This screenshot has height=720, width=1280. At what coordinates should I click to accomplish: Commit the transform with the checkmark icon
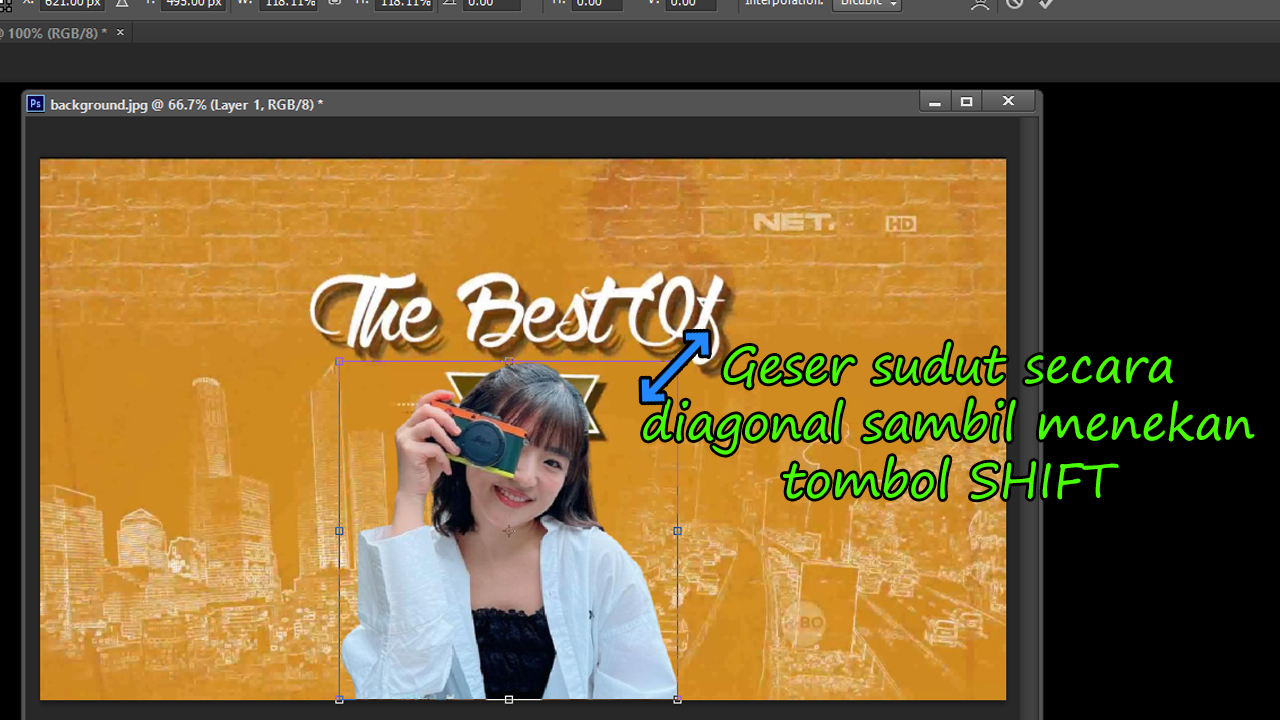click(x=1045, y=4)
